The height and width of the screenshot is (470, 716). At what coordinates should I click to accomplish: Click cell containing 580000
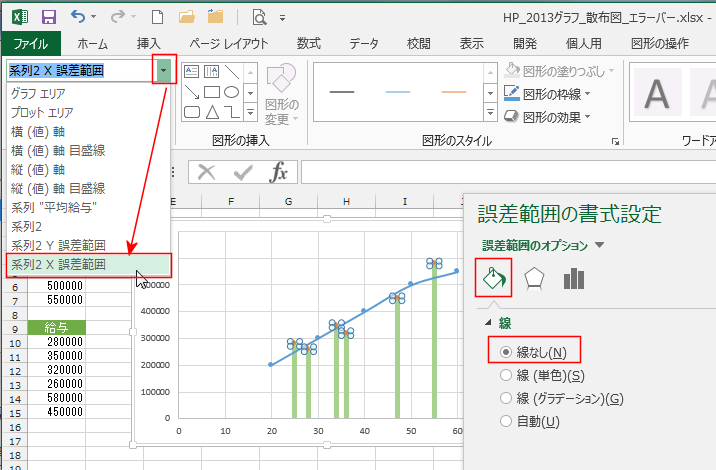(x=57, y=398)
